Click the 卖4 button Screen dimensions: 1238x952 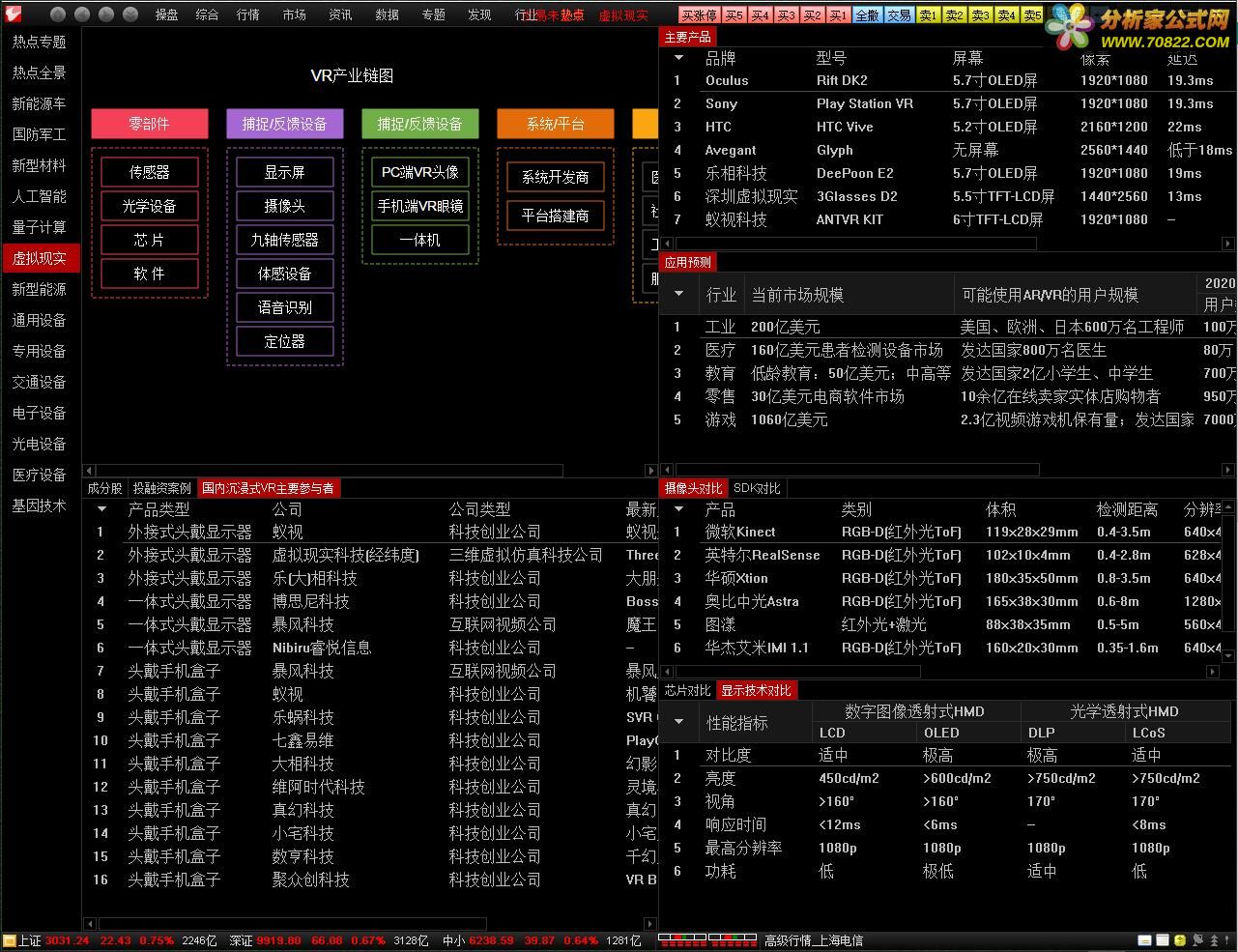[1007, 15]
